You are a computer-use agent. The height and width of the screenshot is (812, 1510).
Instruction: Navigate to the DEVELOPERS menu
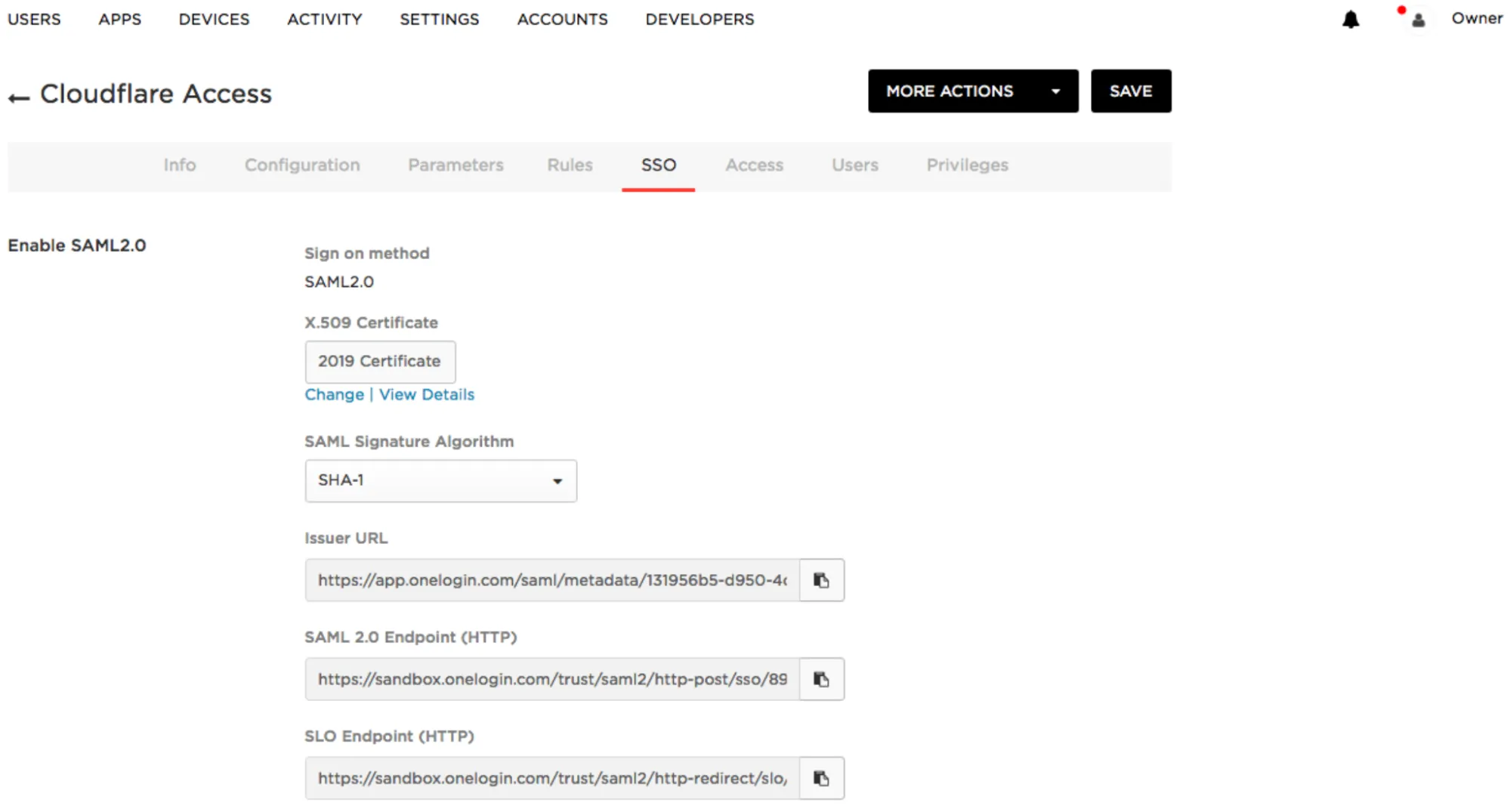coord(699,19)
